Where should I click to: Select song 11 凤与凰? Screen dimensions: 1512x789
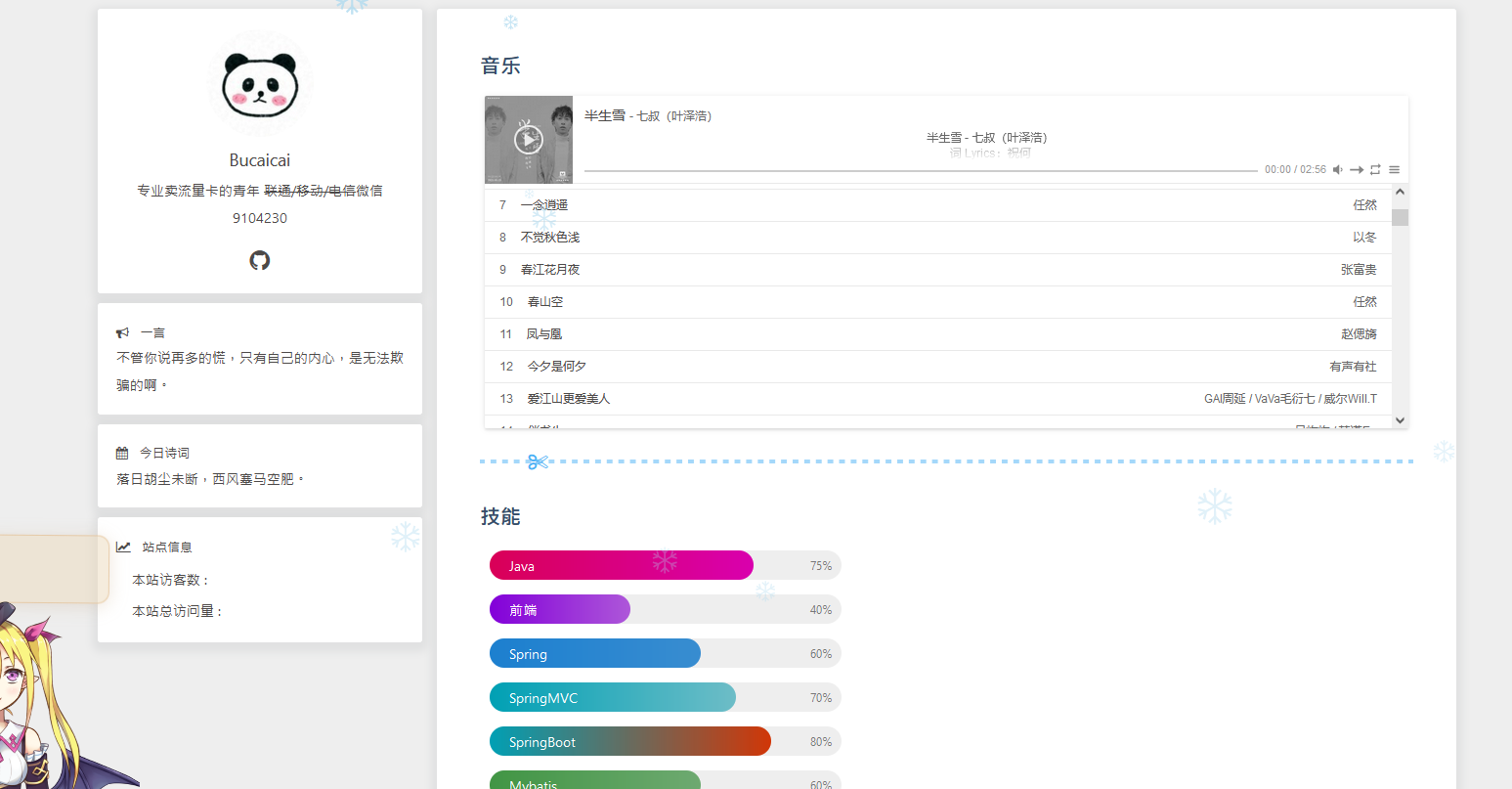pyautogui.click(x=544, y=334)
